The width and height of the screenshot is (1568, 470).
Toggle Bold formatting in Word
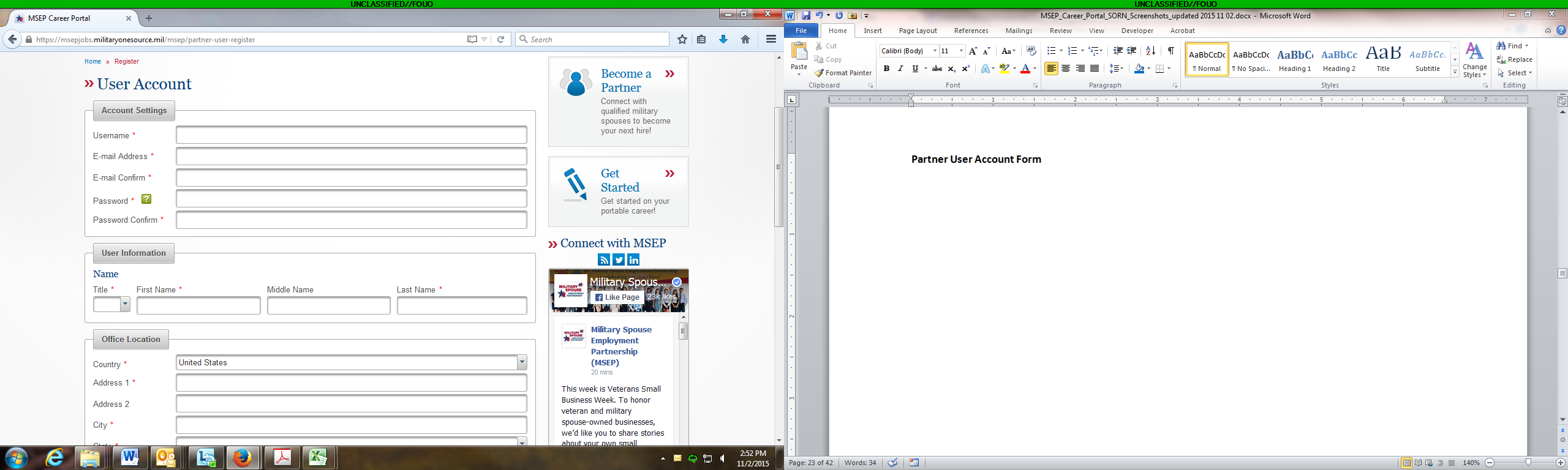coord(886,69)
